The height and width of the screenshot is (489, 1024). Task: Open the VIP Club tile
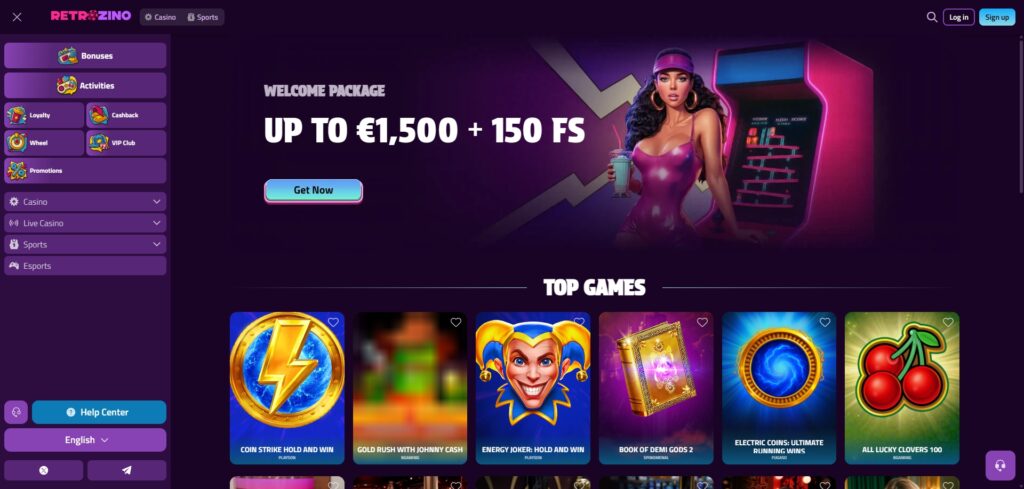point(126,142)
